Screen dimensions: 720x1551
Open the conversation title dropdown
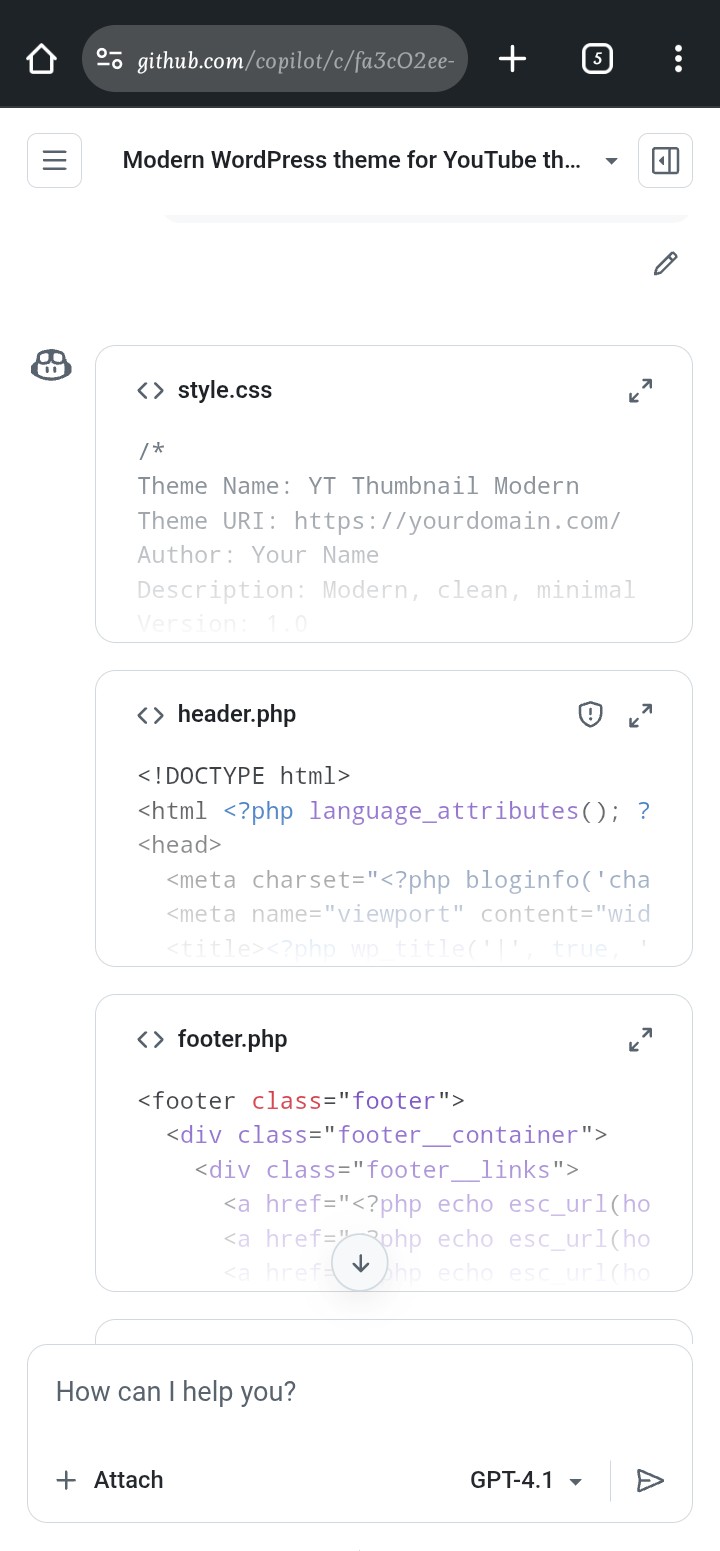(611, 160)
